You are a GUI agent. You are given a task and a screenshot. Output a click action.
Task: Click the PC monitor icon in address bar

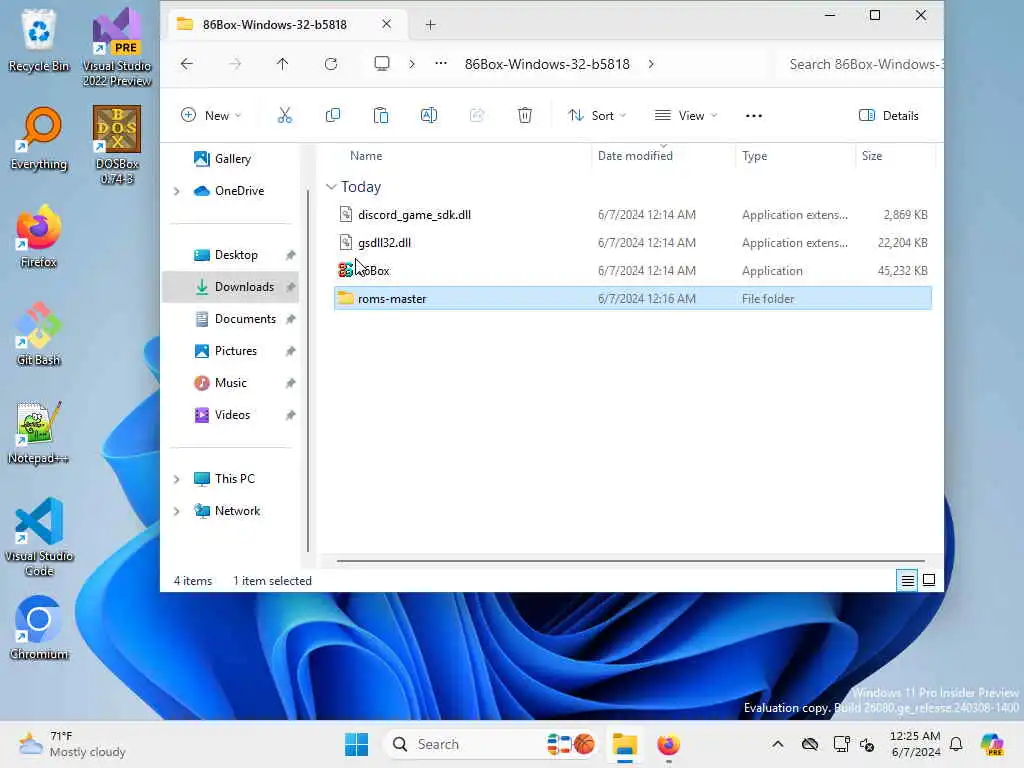pos(381,64)
